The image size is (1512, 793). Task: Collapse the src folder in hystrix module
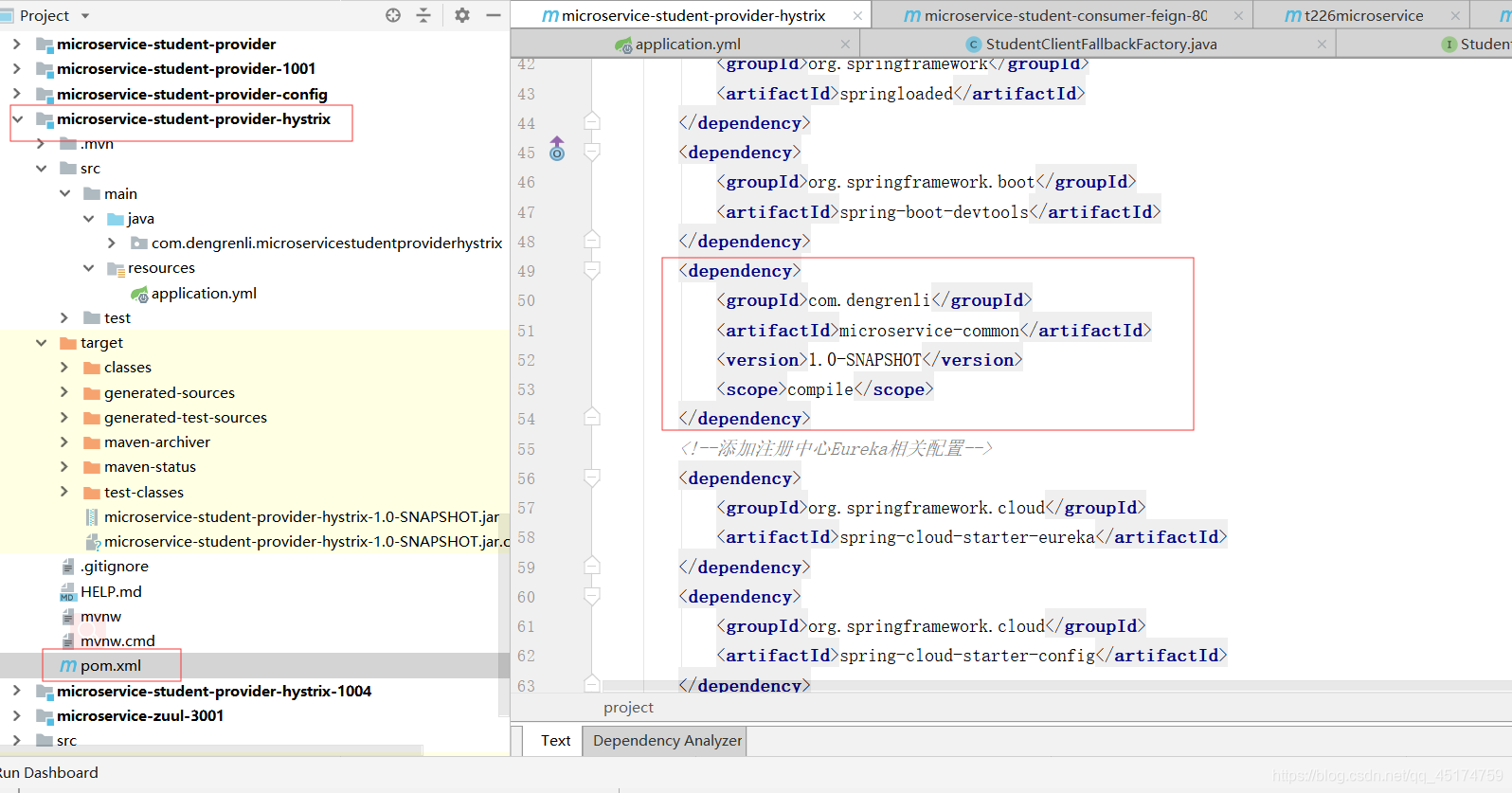click(41, 169)
